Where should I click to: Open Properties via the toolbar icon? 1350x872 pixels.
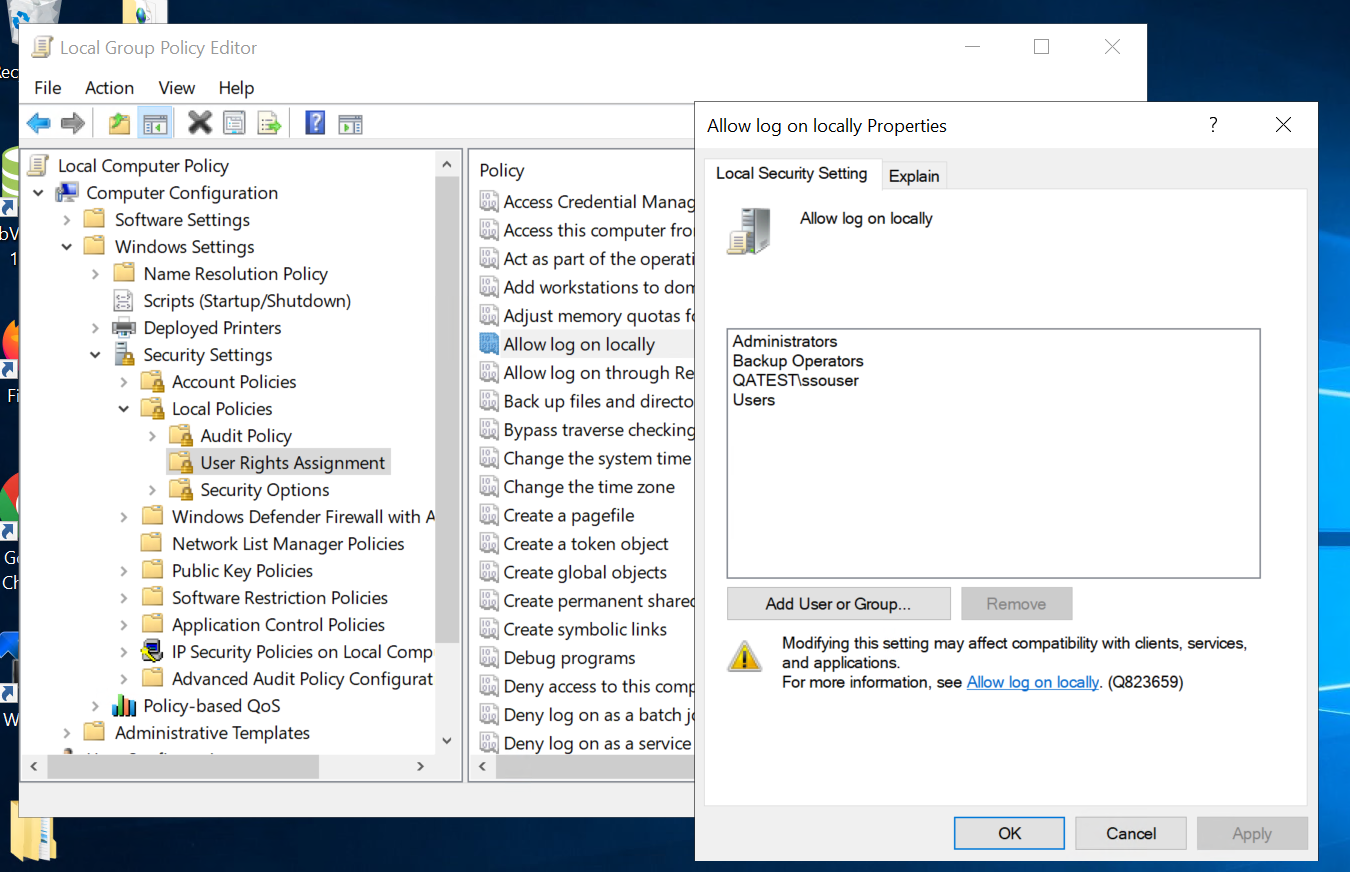point(233,122)
